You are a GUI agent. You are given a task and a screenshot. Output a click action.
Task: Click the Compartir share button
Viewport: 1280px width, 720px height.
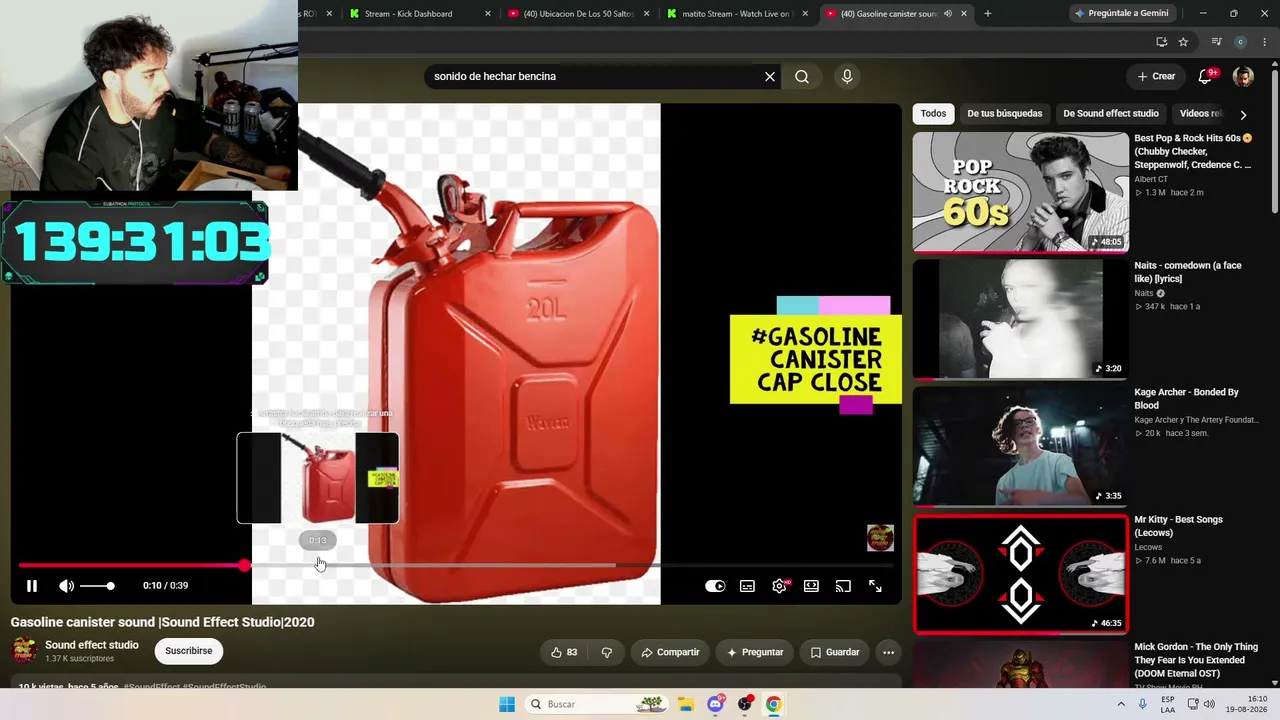pos(670,652)
